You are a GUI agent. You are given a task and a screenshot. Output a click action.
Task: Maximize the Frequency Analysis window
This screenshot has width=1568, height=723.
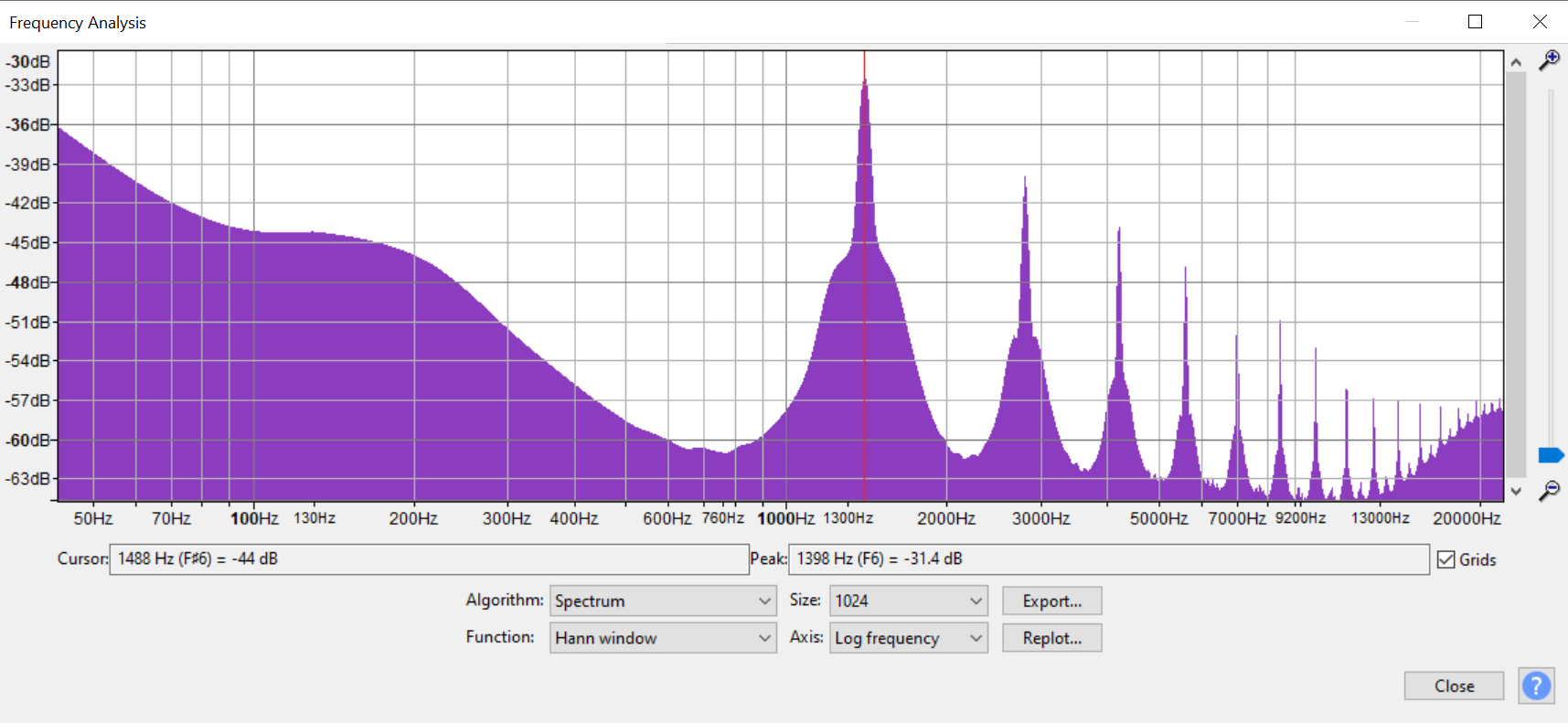pos(1475,21)
